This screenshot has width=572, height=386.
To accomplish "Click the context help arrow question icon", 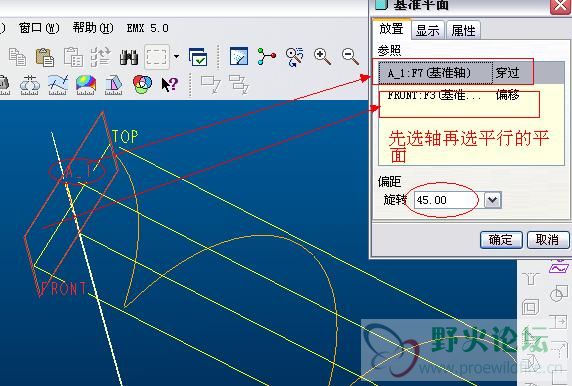I will pyautogui.click(x=170, y=85).
